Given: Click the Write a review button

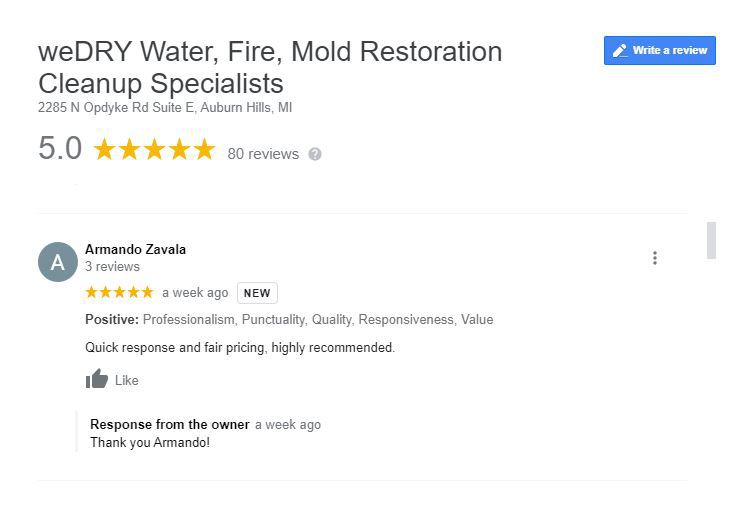Looking at the screenshot, I should [659, 50].
